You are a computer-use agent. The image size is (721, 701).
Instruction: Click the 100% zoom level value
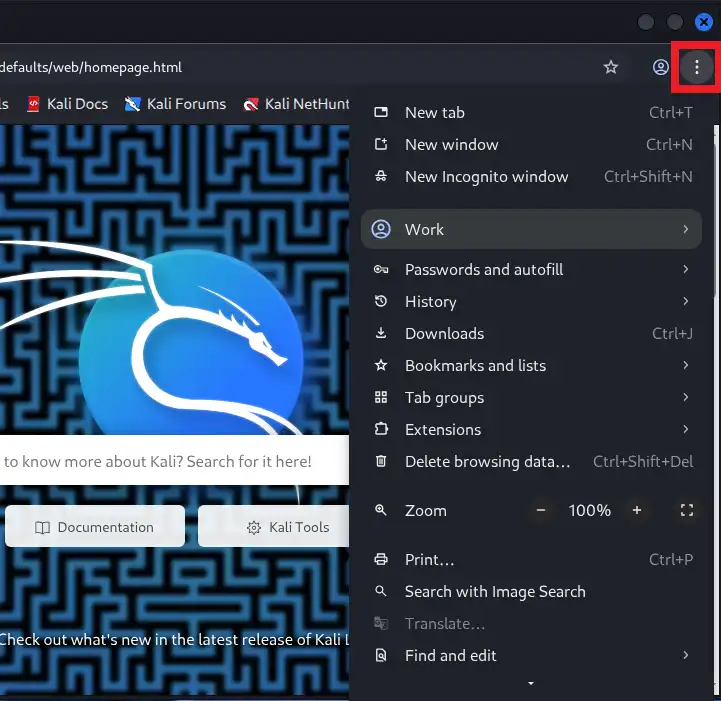(589, 510)
